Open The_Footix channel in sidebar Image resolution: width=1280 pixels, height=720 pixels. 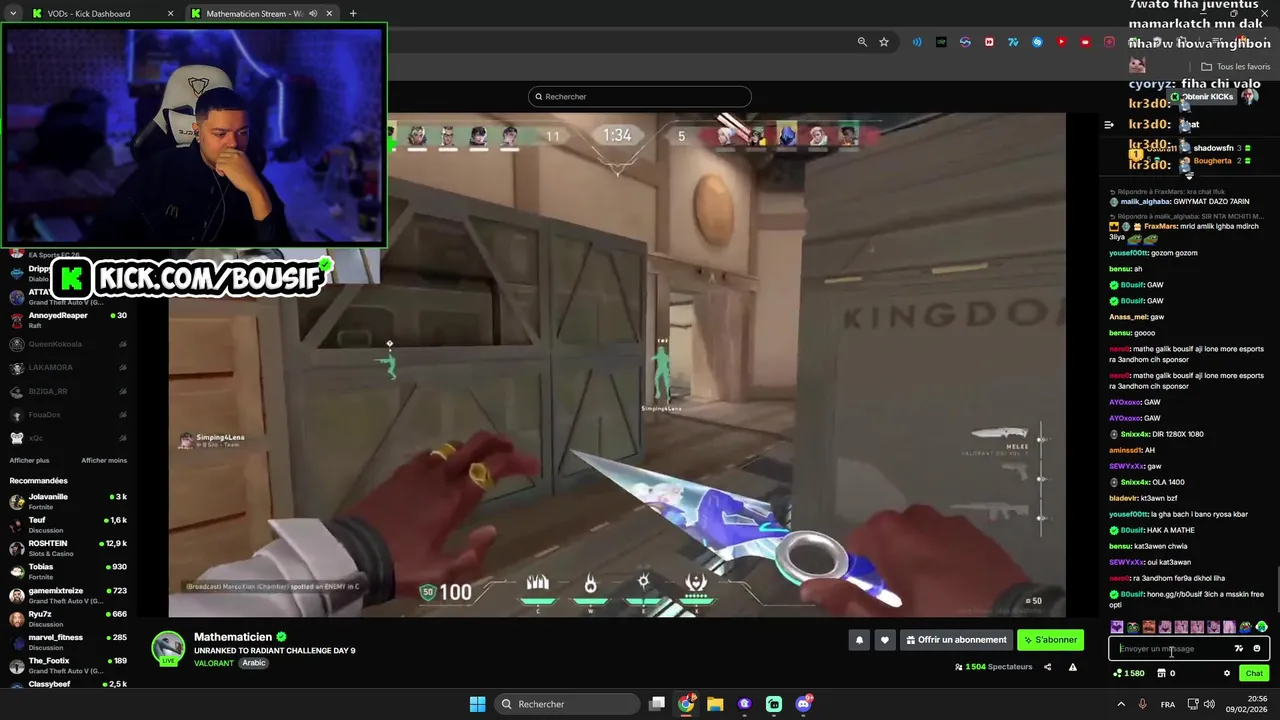(x=68, y=665)
